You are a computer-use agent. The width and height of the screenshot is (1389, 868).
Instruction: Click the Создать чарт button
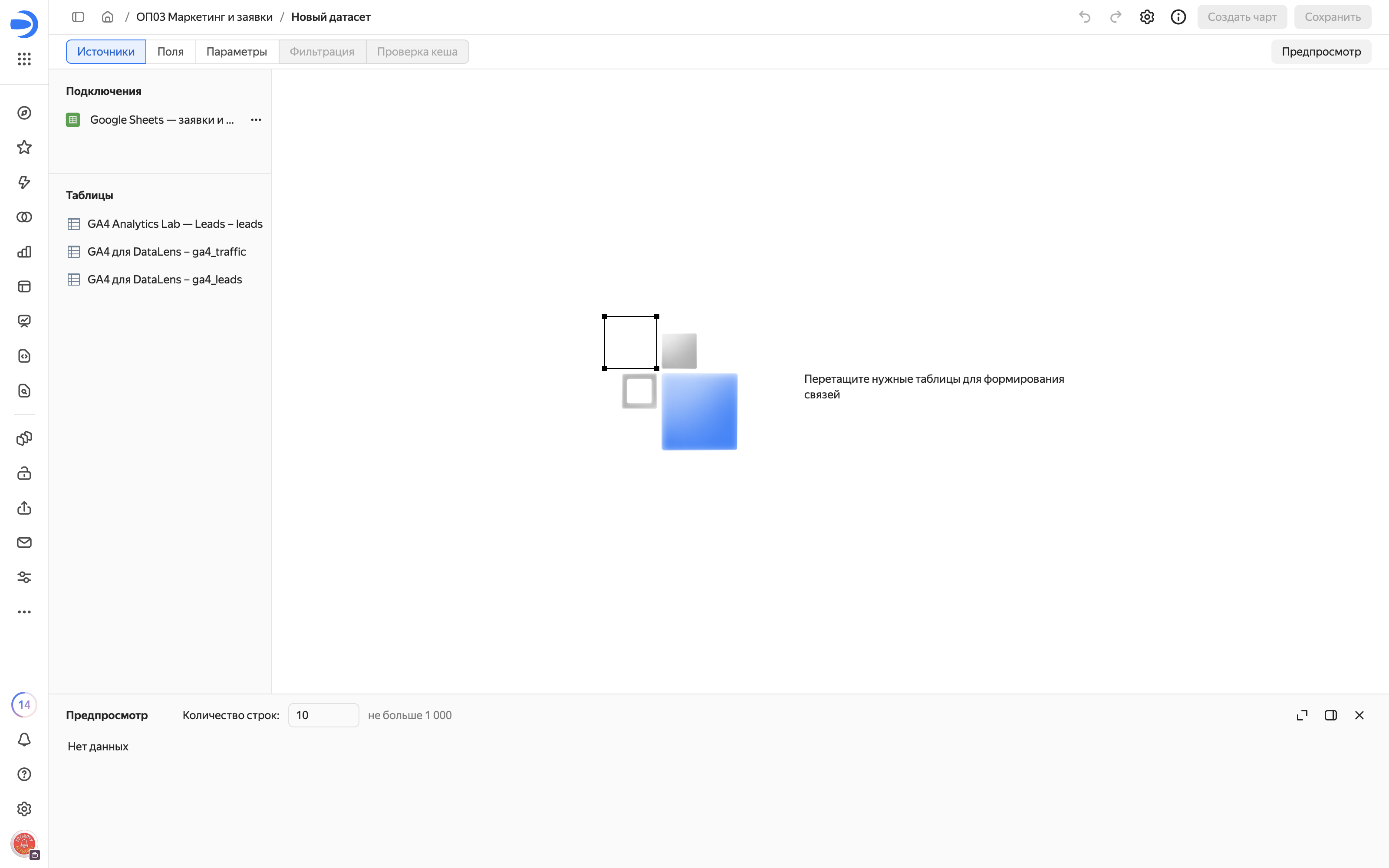pyautogui.click(x=1242, y=17)
